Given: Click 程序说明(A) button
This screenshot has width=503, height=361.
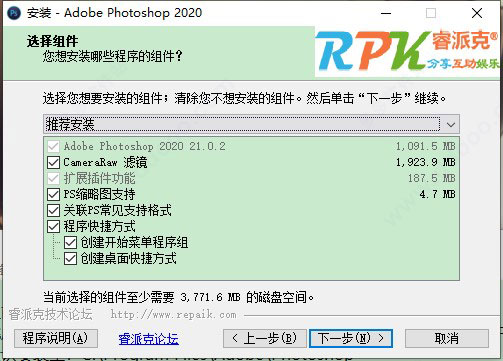Looking at the screenshot, I should pyautogui.click(x=56, y=338).
